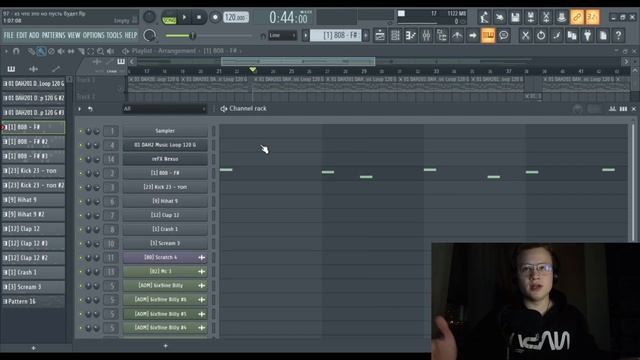640x360 pixels.
Task: Click the main volume knob
Action: (x=149, y=36)
